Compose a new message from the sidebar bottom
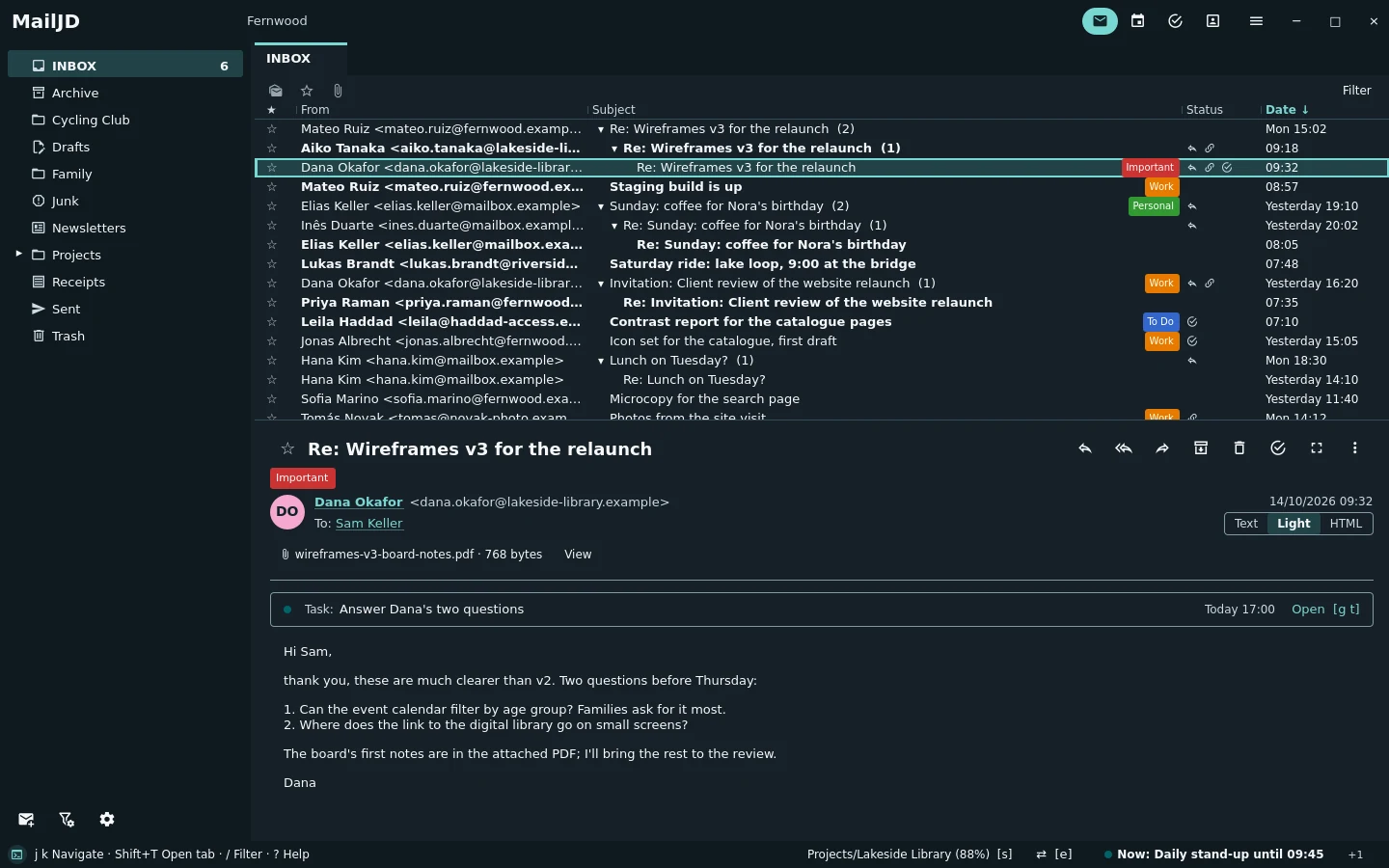Viewport: 1389px width, 868px height. click(26, 820)
